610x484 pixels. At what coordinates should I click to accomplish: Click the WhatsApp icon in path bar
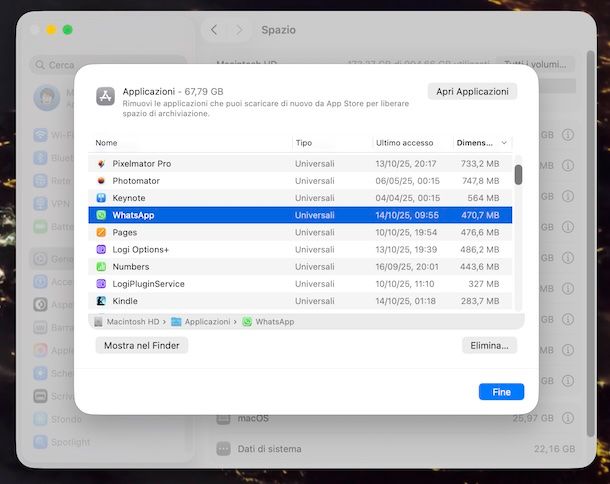coord(247,322)
